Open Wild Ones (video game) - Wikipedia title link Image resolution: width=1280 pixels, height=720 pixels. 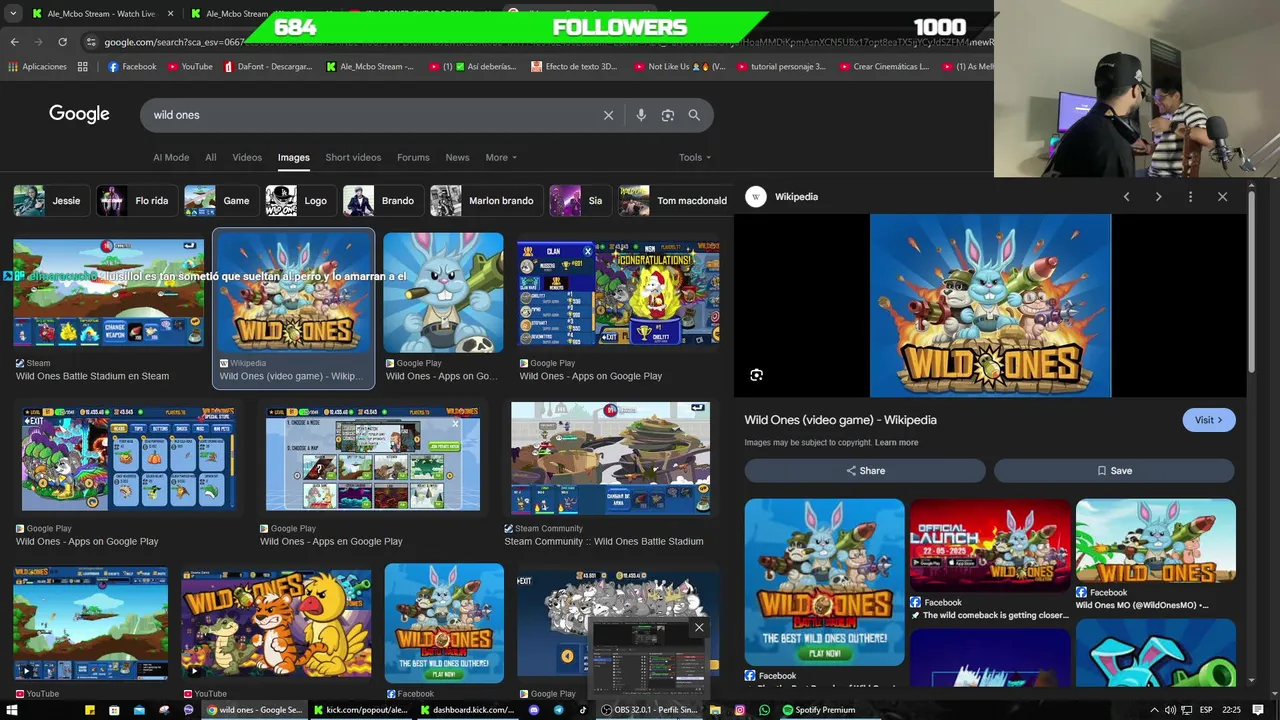tap(840, 420)
